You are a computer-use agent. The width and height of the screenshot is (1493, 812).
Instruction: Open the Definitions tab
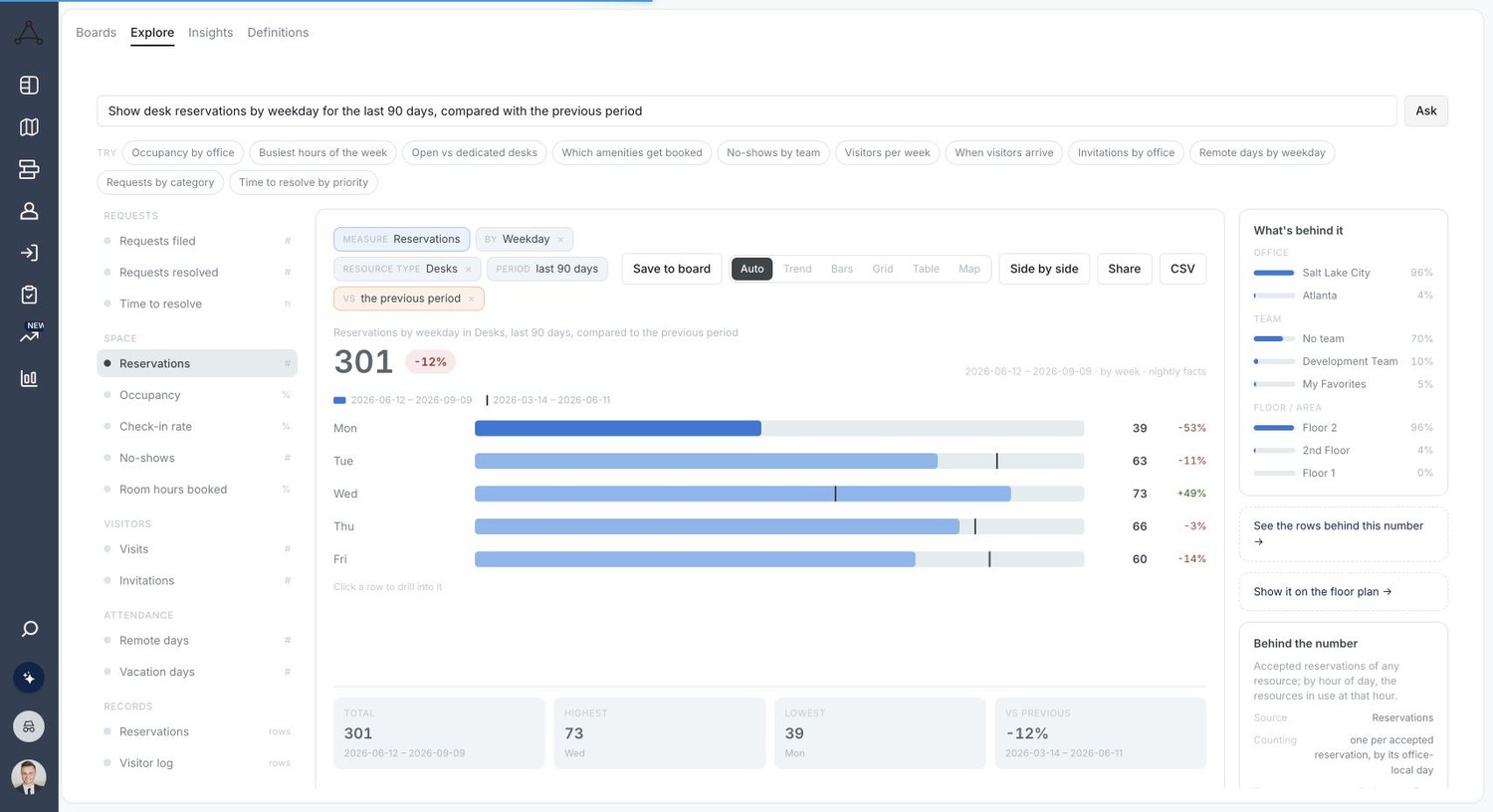(278, 33)
